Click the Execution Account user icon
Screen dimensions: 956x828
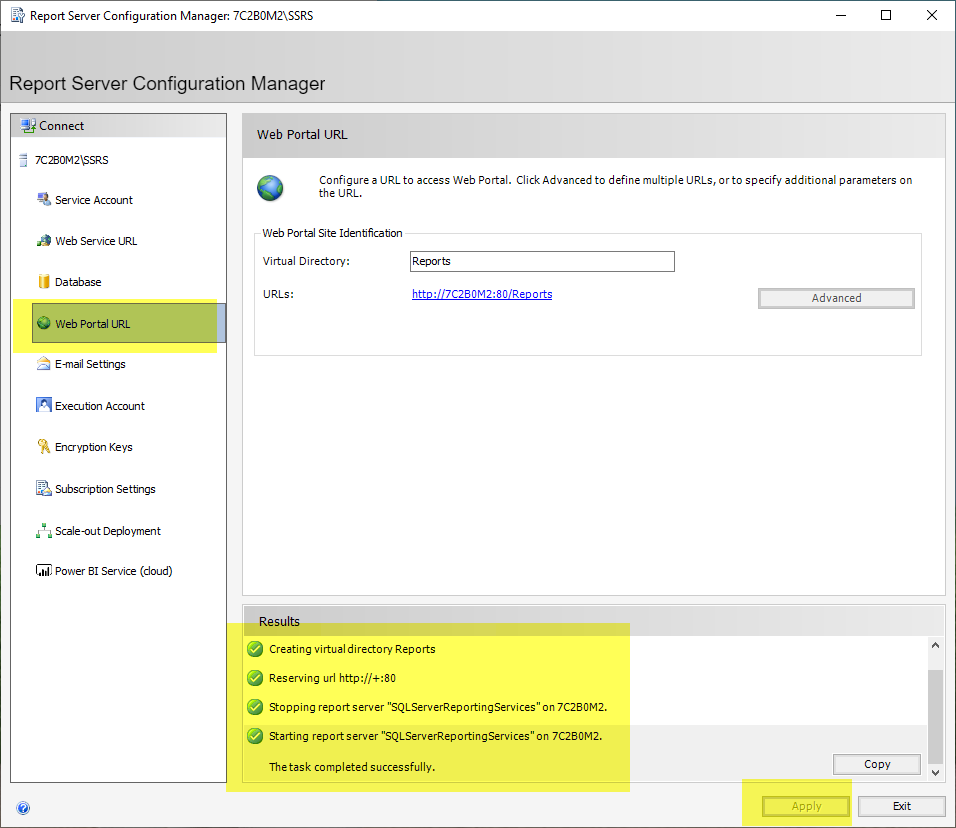43,406
